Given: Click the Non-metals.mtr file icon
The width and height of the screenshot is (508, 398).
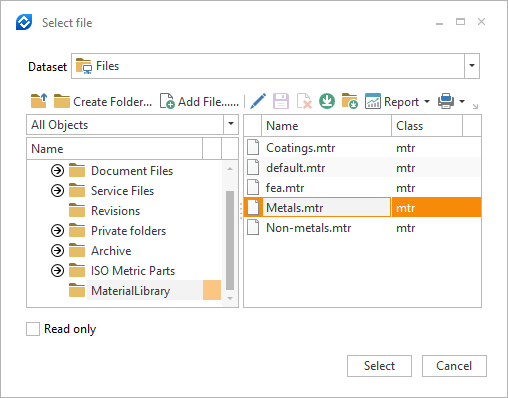Looking at the screenshot, I should (x=253, y=227).
